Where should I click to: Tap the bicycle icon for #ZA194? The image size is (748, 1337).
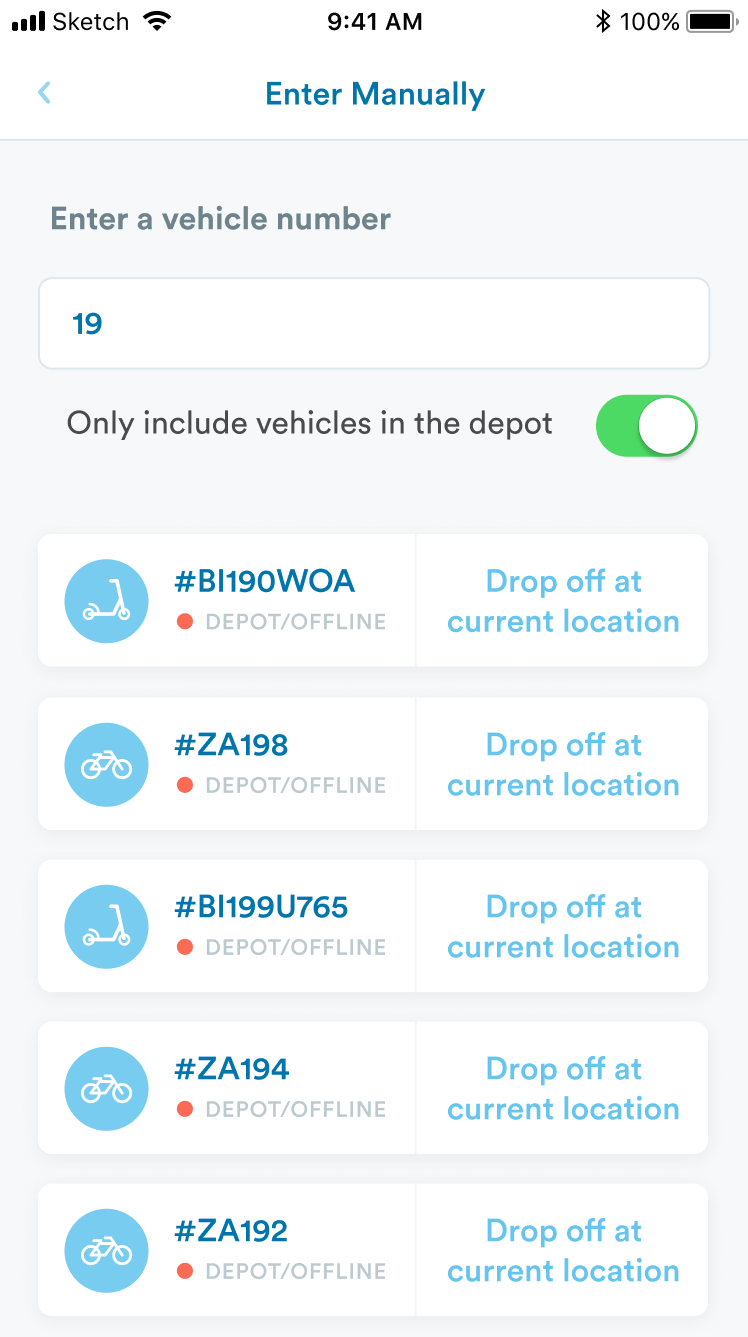(x=107, y=1089)
